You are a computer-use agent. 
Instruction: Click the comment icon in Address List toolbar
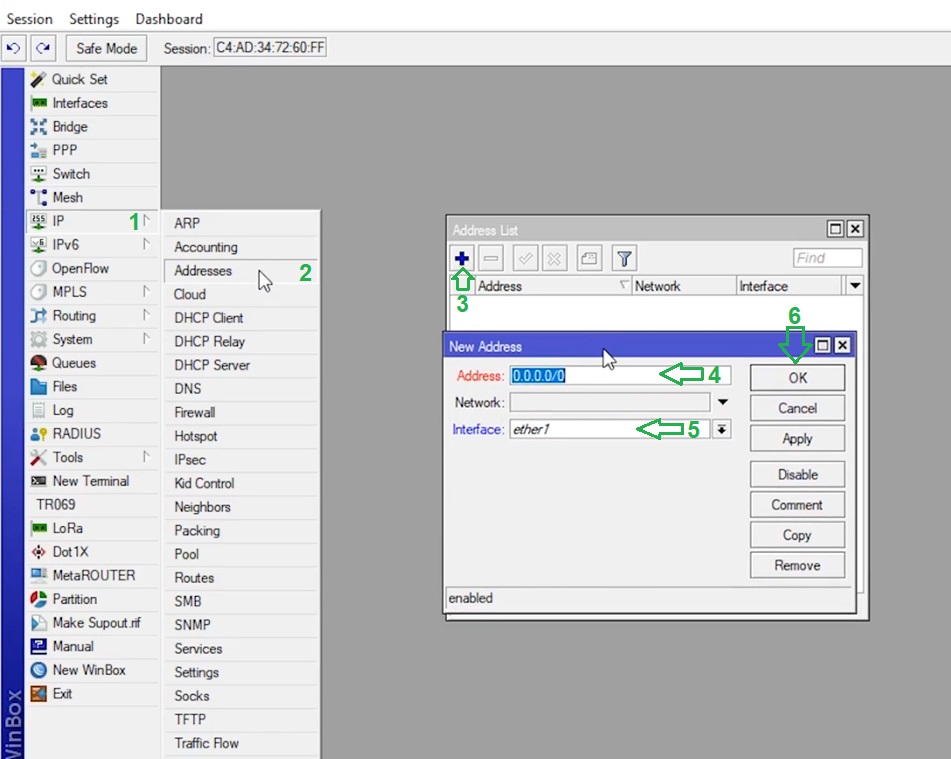pos(589,258)
